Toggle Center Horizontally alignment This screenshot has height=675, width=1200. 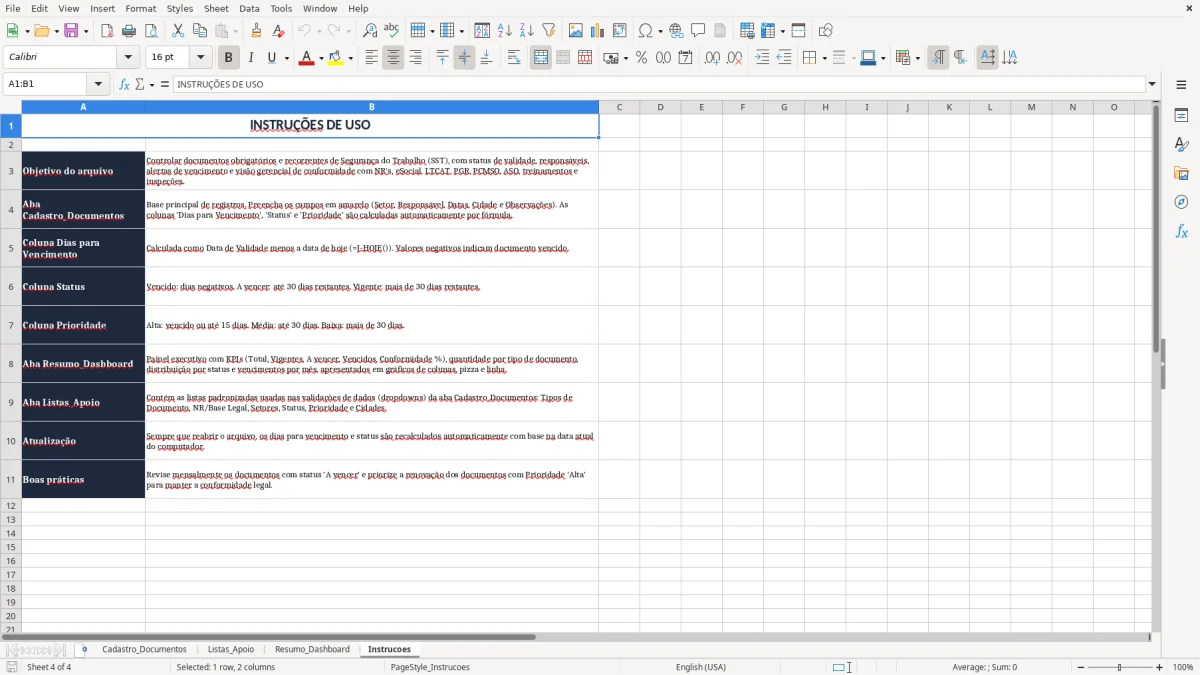(393, 58)
